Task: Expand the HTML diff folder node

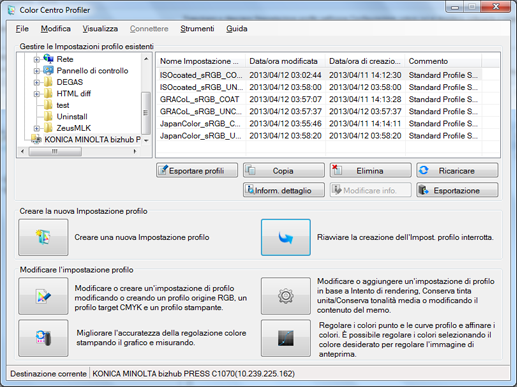Action: click(36, 94)
